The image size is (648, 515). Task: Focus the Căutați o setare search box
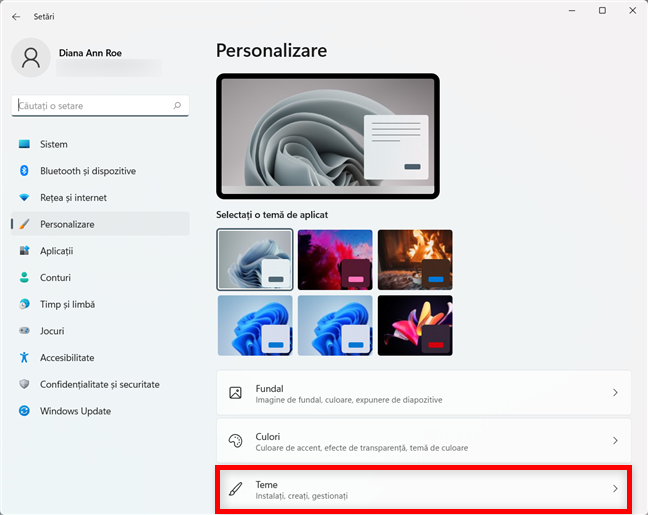[x=100, y=106]
